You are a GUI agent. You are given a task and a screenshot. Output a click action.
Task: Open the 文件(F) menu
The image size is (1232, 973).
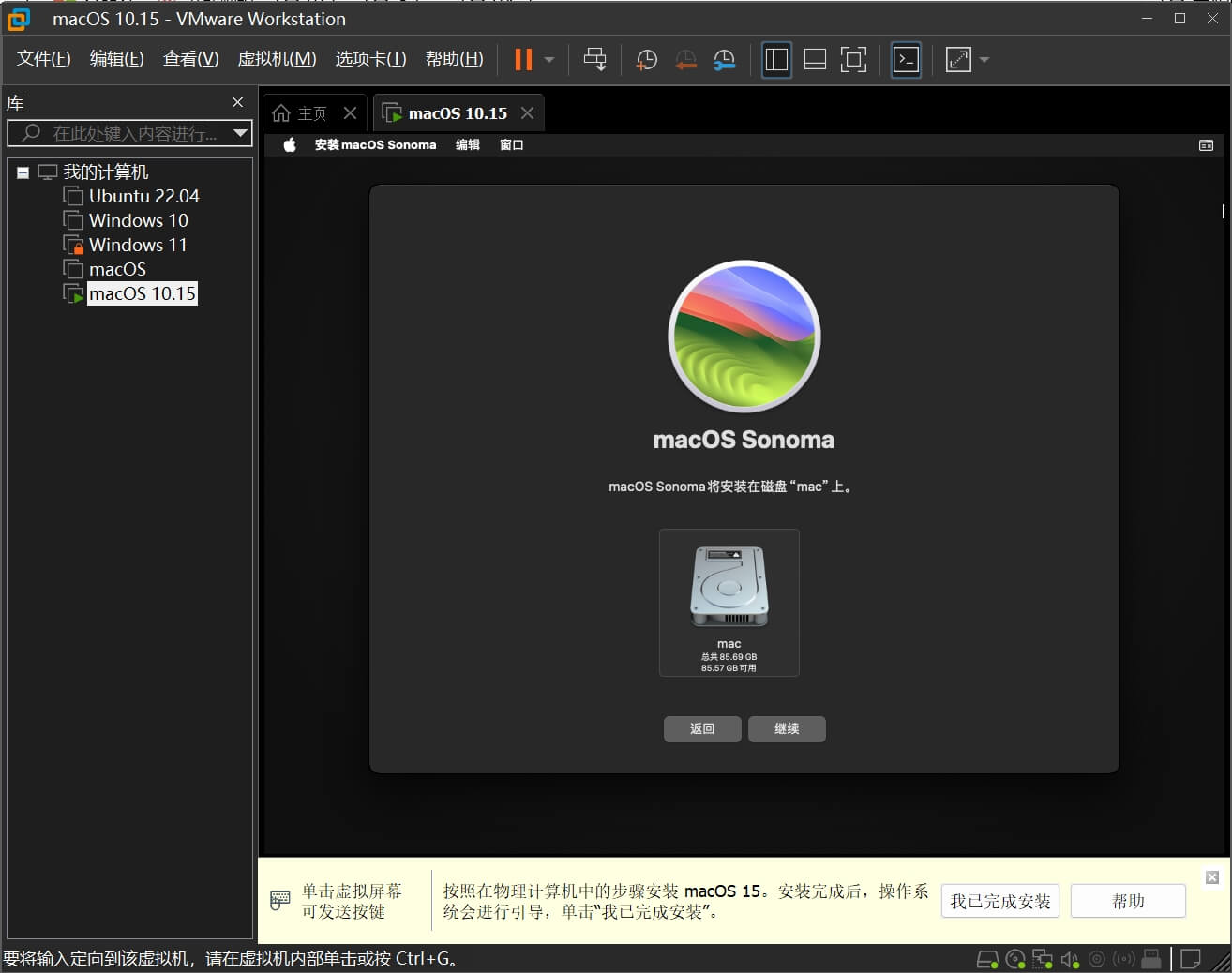[43, 59]
